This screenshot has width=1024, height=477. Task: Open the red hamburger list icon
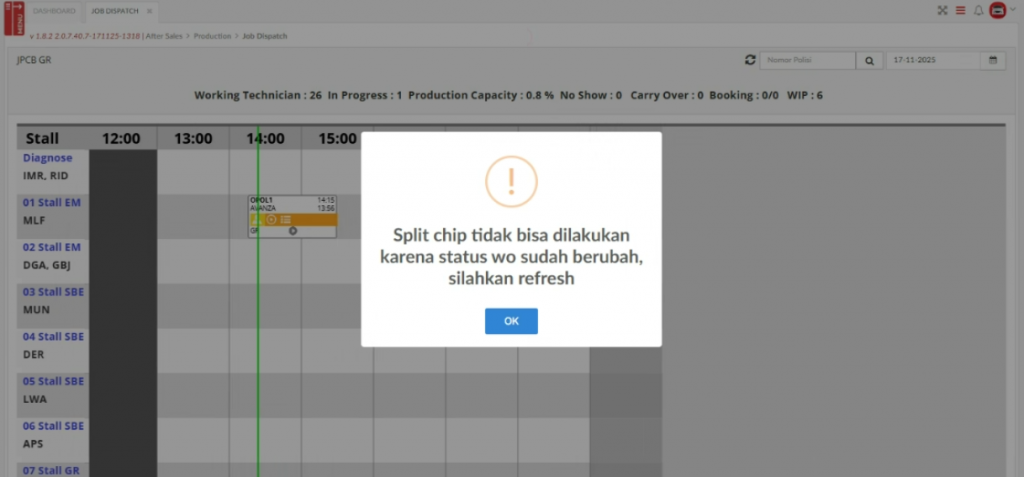[x=960, y=11]
